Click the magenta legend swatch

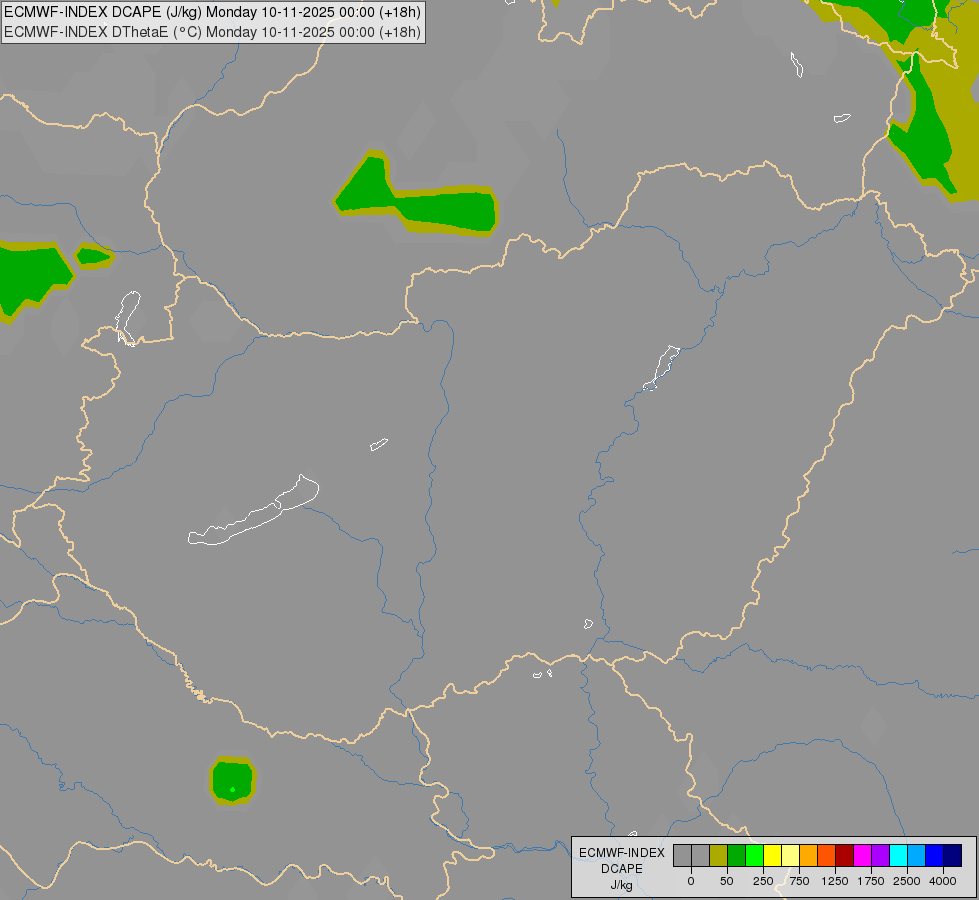click(x=862, y=855)
